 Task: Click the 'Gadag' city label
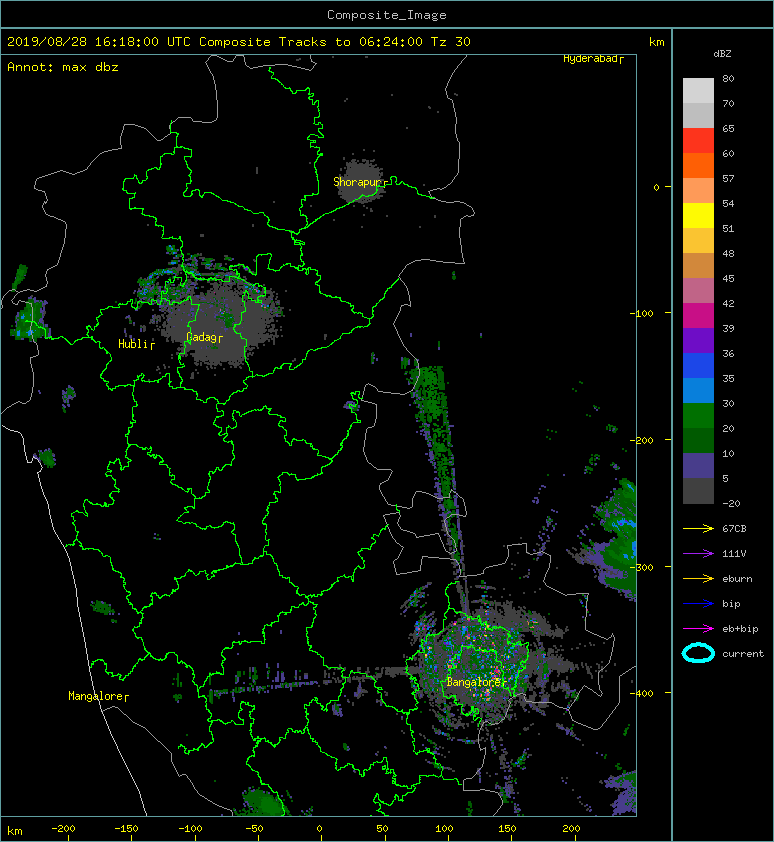(201, 337)
